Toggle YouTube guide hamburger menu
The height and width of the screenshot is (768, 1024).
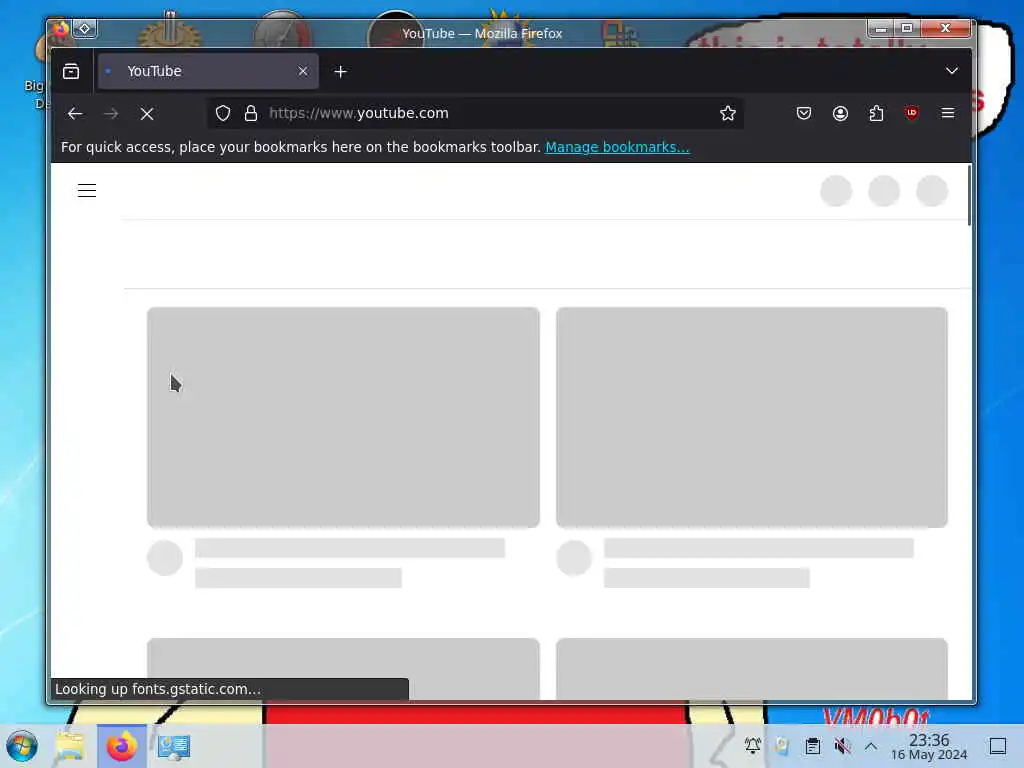tap(87, 190)
